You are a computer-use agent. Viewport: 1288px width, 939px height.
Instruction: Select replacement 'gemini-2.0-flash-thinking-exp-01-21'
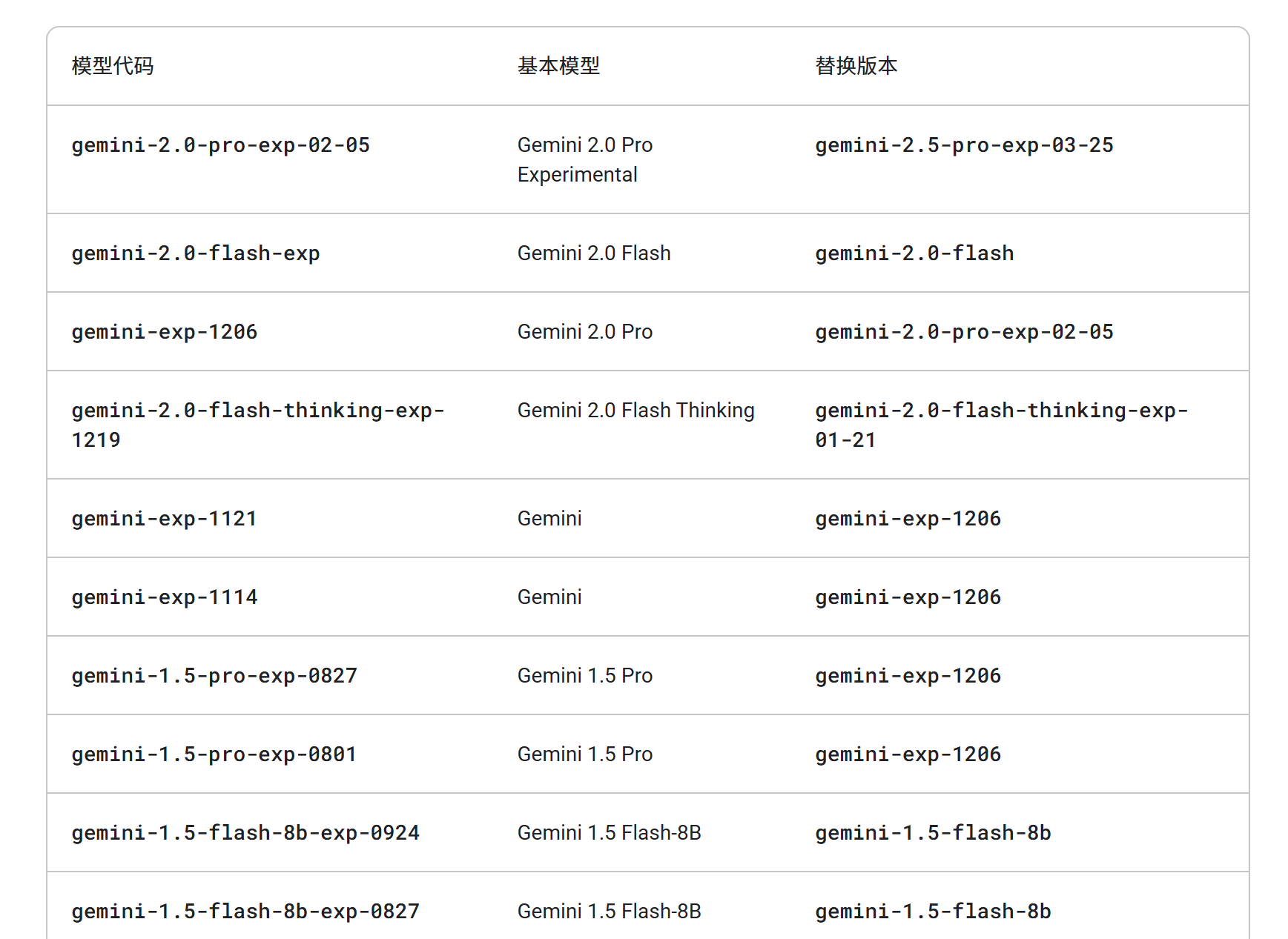(1002, 425)
